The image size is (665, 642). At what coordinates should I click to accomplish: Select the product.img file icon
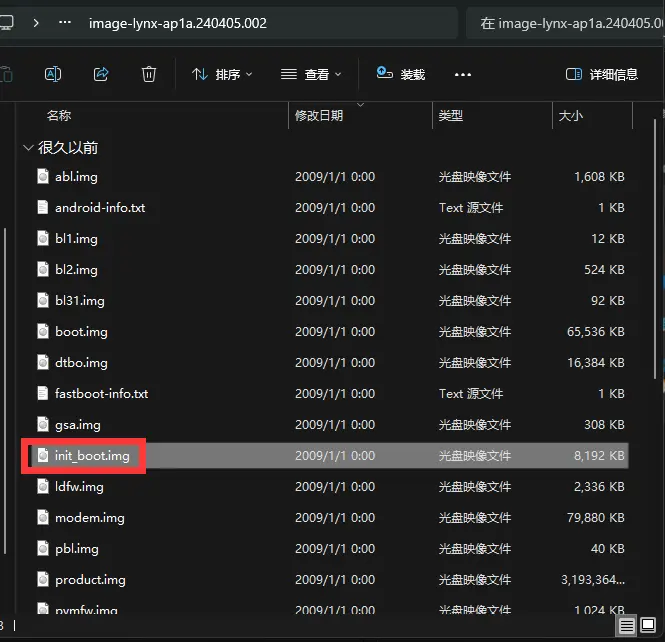43,579
